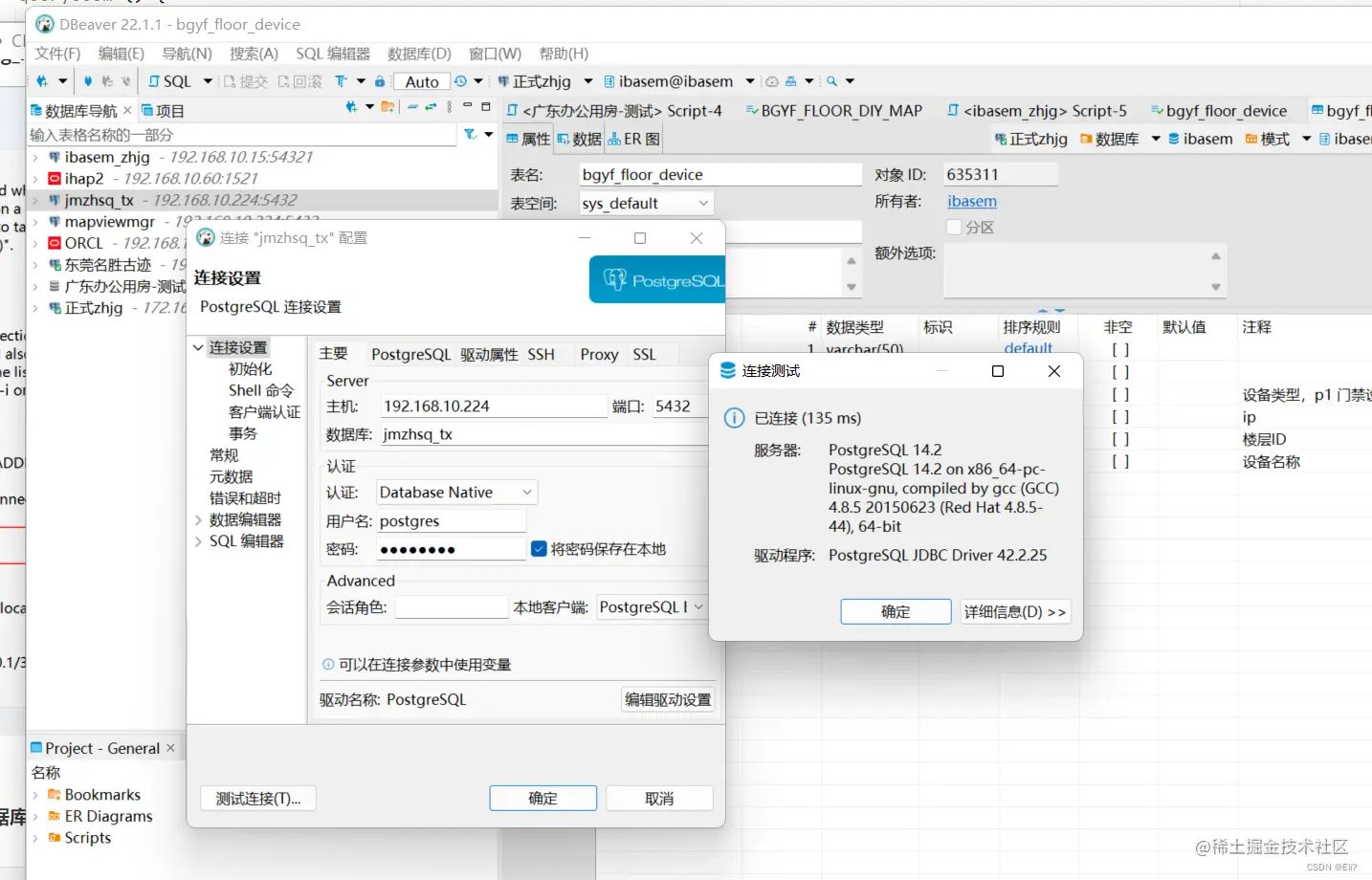
Task: Click the blue tools icon after dashboard gauge
Action: (790, 81)
